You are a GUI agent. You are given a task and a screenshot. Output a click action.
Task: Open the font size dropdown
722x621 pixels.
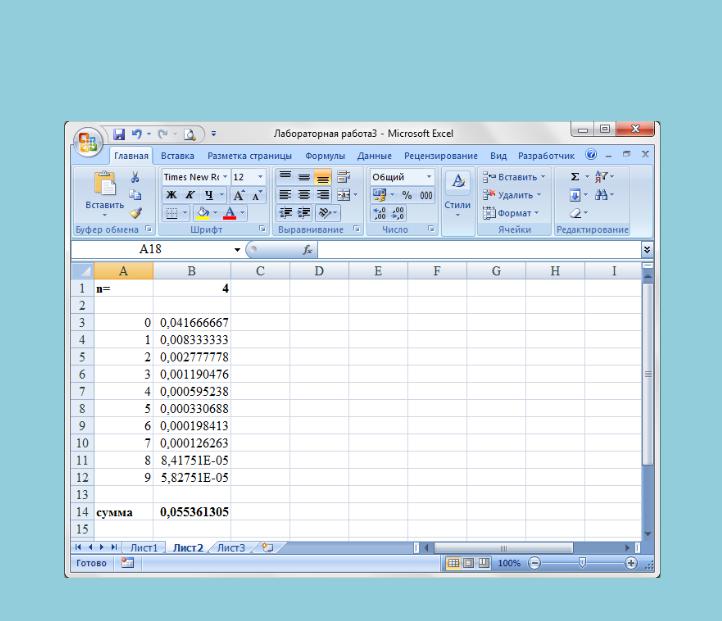(260, 177)
